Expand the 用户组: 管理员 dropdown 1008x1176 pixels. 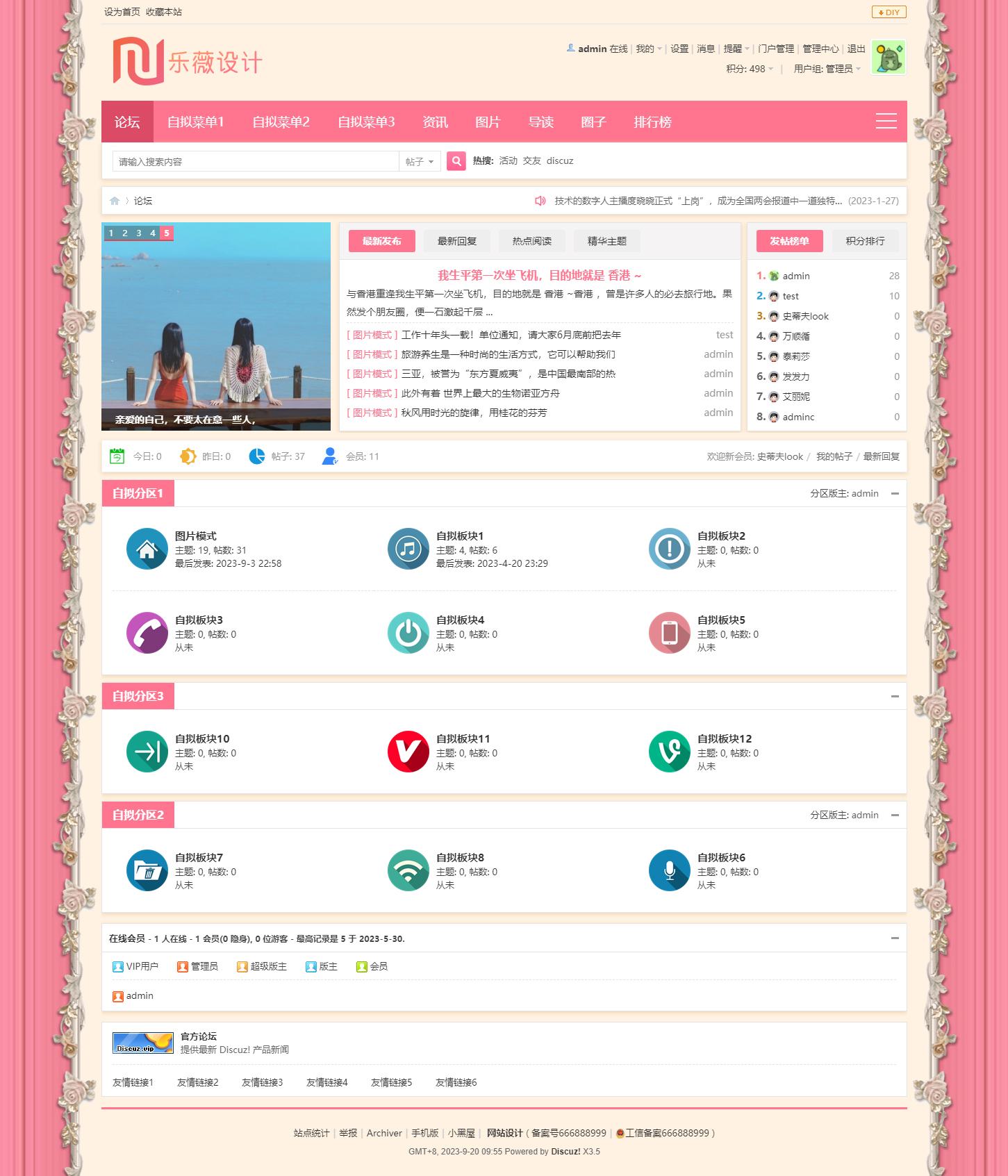(x=827, y=69)
